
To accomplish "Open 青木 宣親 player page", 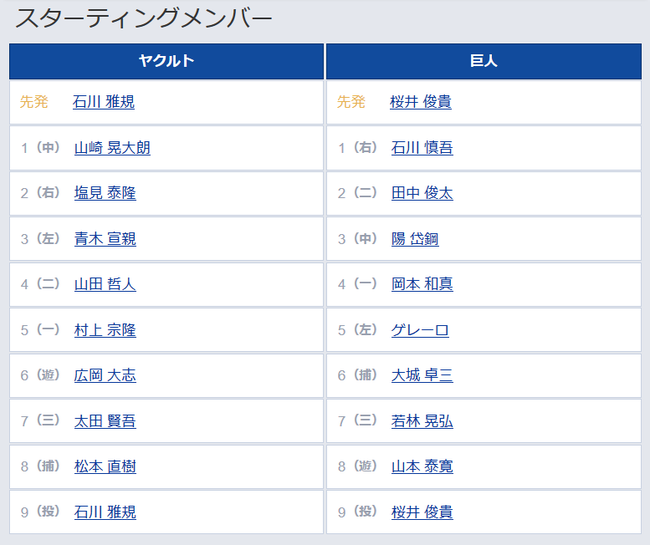I will point(105,239).
